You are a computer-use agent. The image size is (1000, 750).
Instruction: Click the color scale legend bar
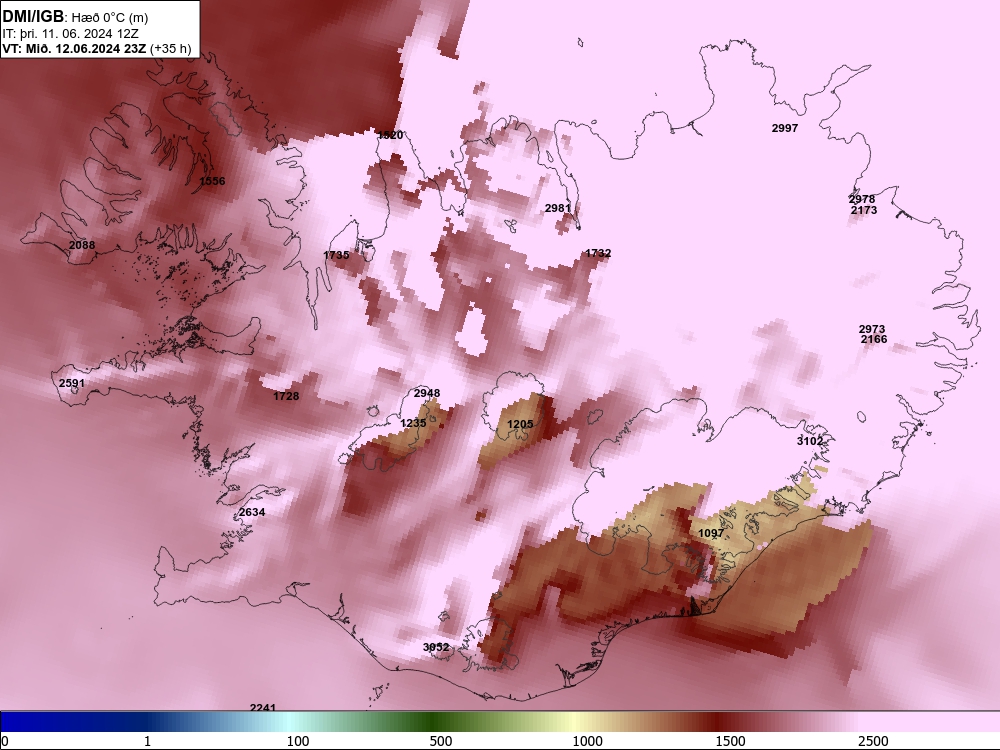click(x=500, y=722)
